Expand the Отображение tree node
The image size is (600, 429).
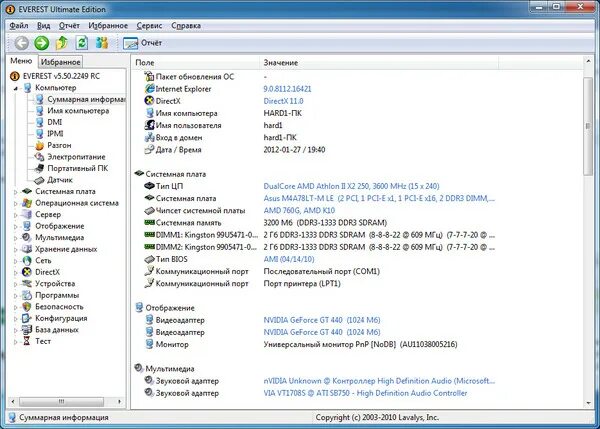(x=16, y=226)
